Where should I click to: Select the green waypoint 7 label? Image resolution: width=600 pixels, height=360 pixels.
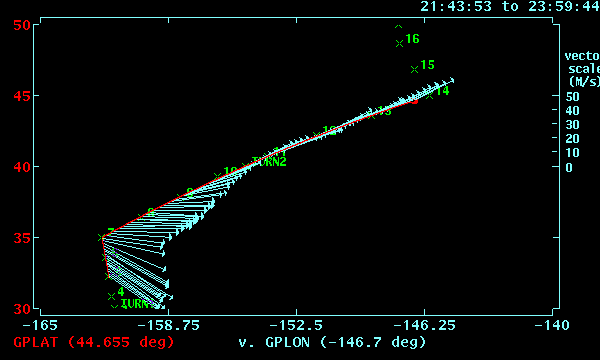[x=111, y=232]
